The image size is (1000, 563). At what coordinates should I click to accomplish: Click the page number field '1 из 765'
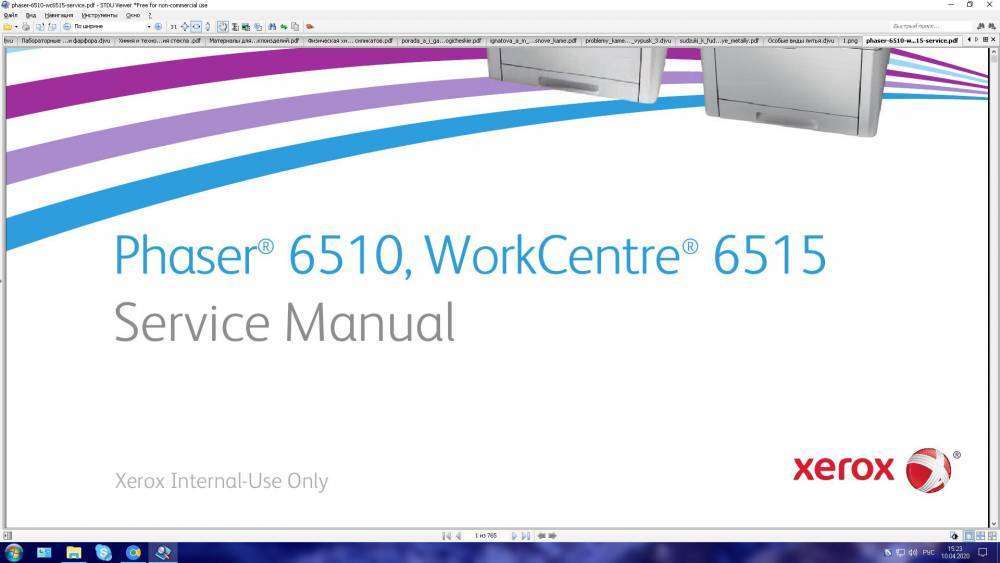click(485, 536)
